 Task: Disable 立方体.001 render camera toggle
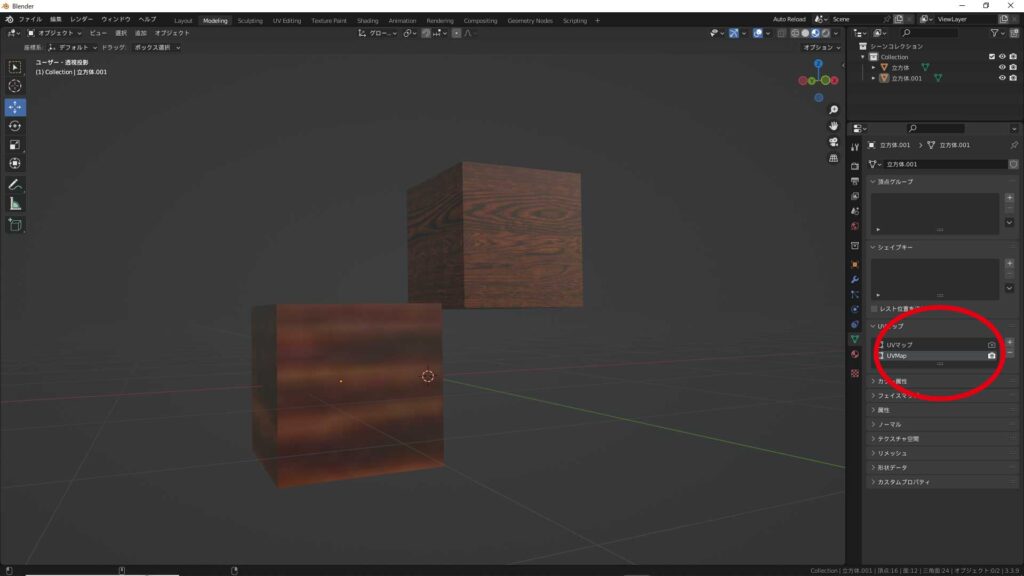pyautogui.click(x=1013, y=77)
